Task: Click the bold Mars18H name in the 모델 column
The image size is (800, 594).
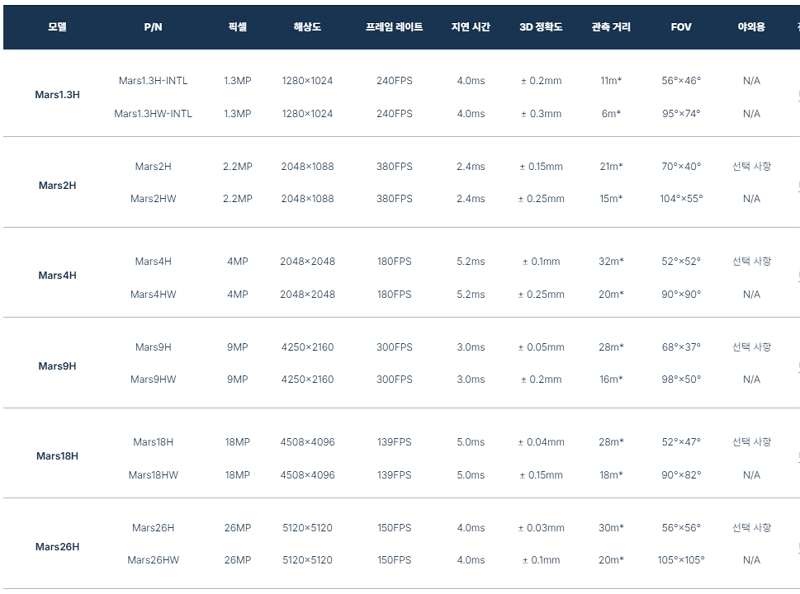Action: [x=57, y=456]
